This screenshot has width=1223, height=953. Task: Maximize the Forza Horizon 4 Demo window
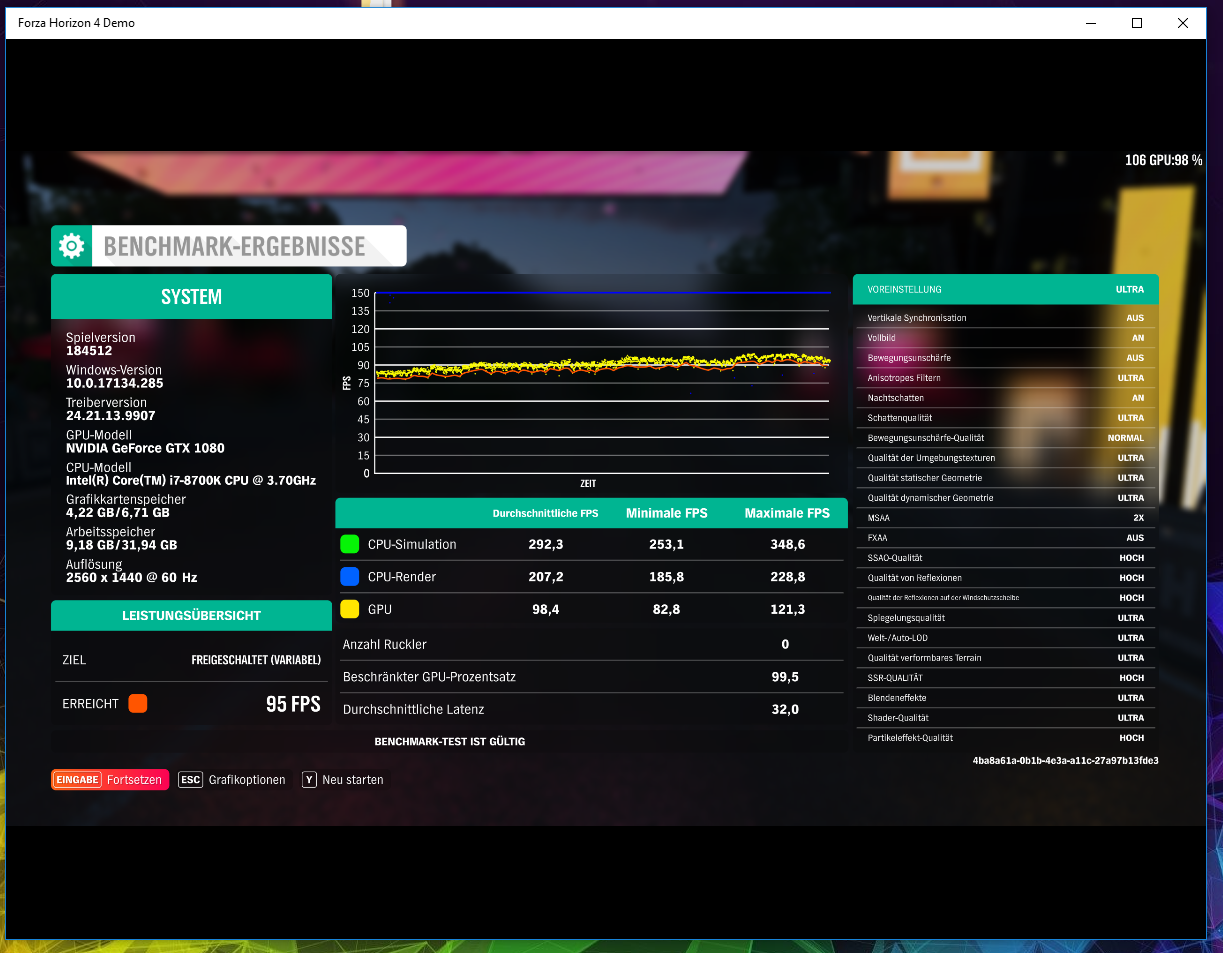(x=1137, y=23)
